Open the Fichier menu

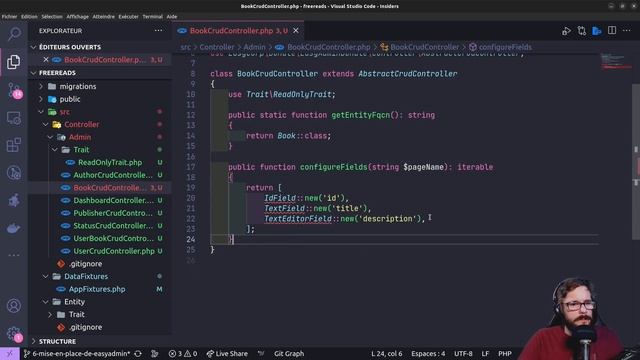pos(9,17)
